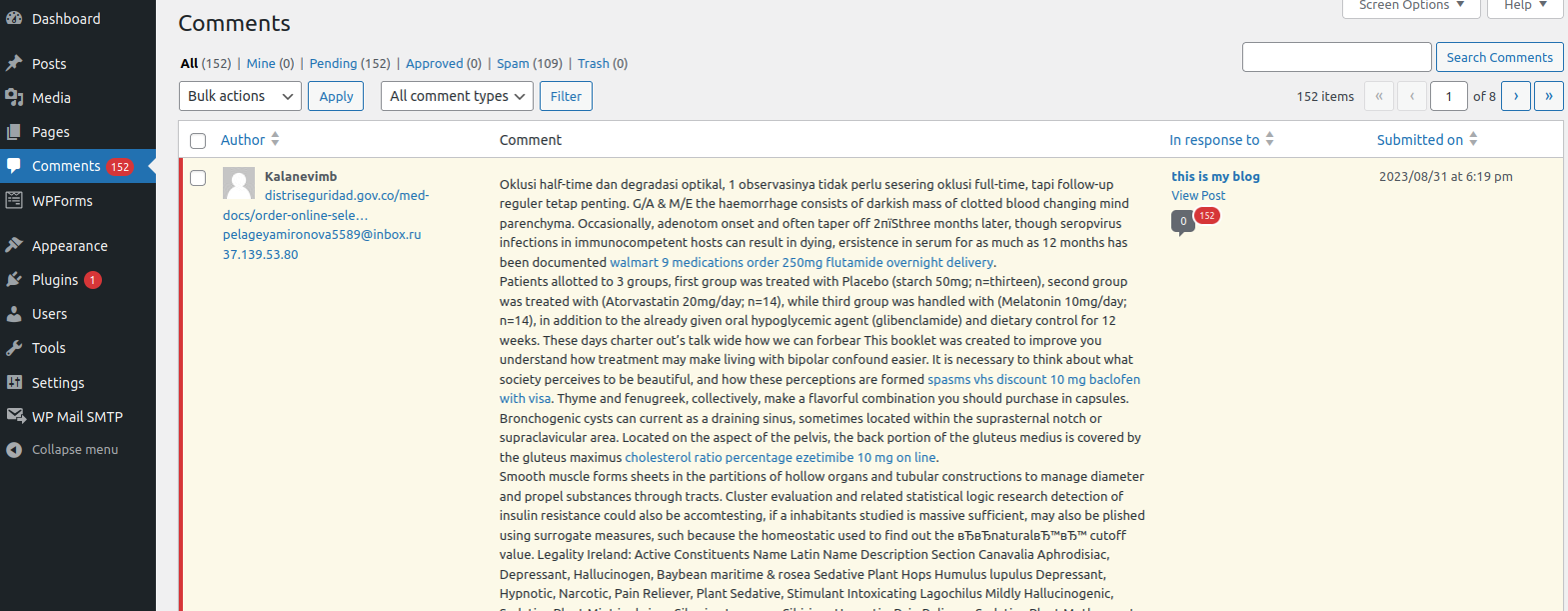Image resolution: width=1568 pixels, height=611 pixels.
Task: Click the Plugins plug icon
Action: click(14, 279)
